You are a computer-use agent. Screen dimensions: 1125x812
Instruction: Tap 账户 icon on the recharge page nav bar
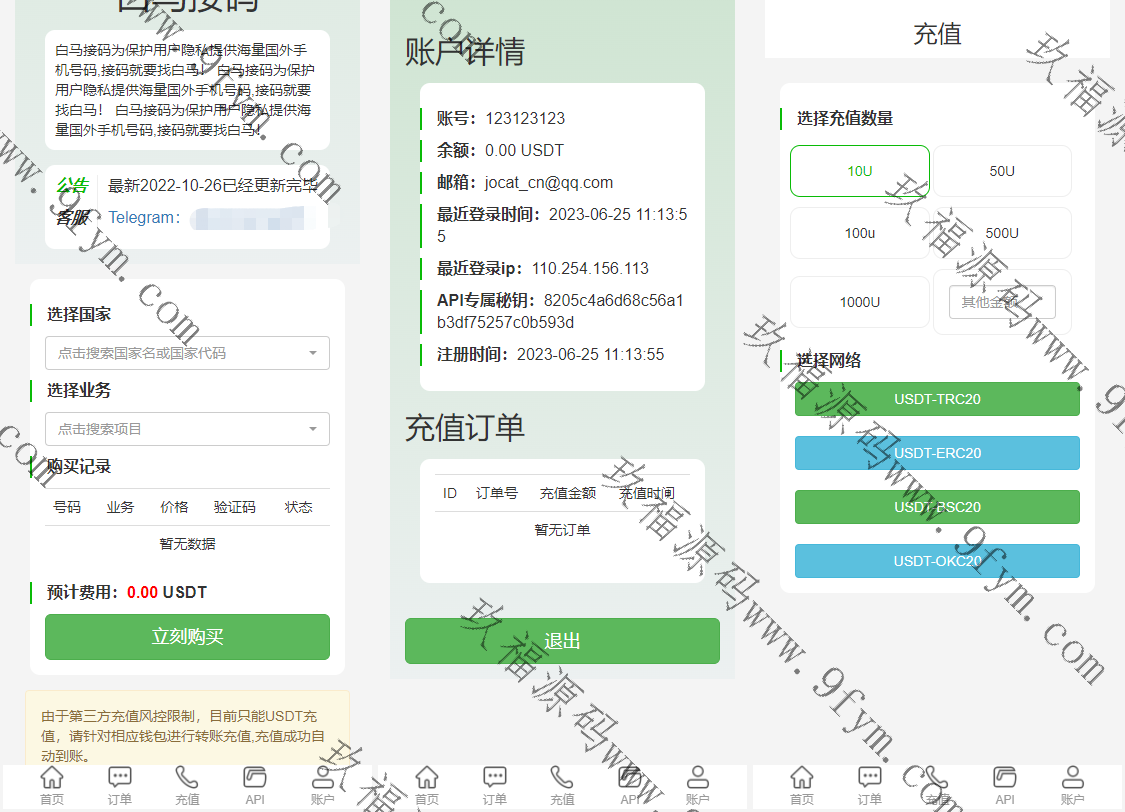pos(1072,778)
